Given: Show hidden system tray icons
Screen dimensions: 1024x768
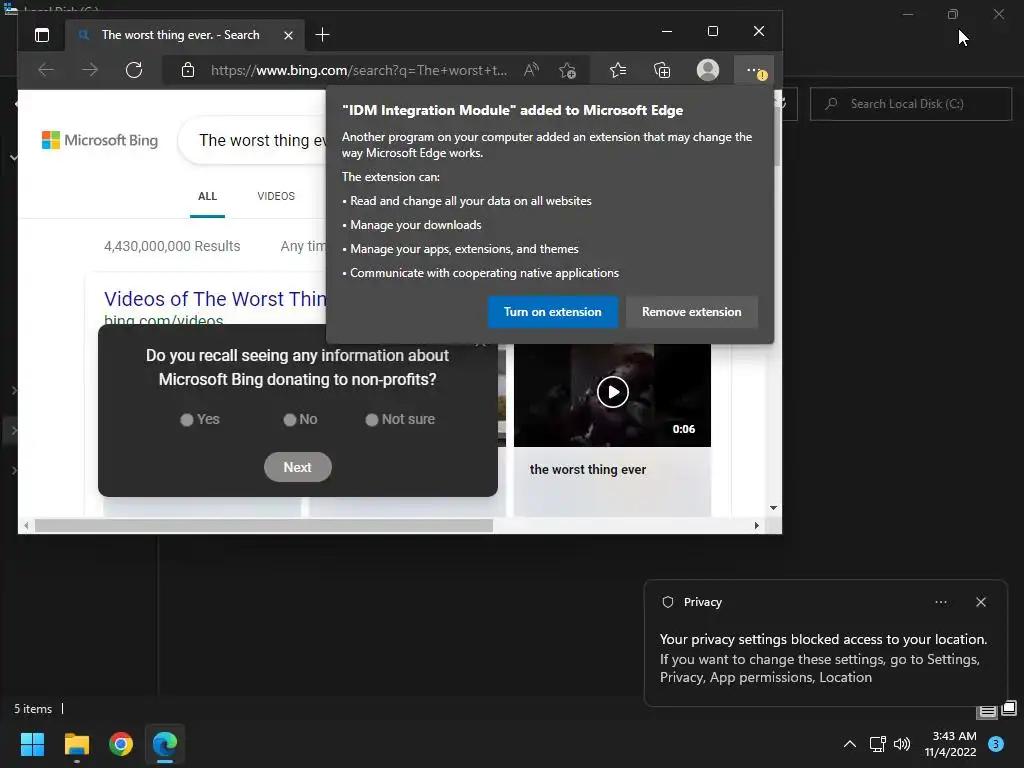Looking at the screenshot, I should 850,744.
